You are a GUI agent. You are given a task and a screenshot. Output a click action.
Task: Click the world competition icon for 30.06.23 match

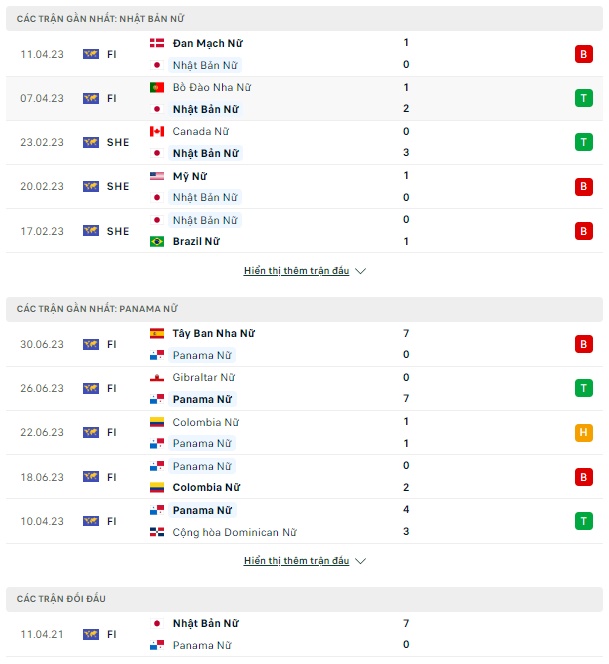click(x=91, y=344)
